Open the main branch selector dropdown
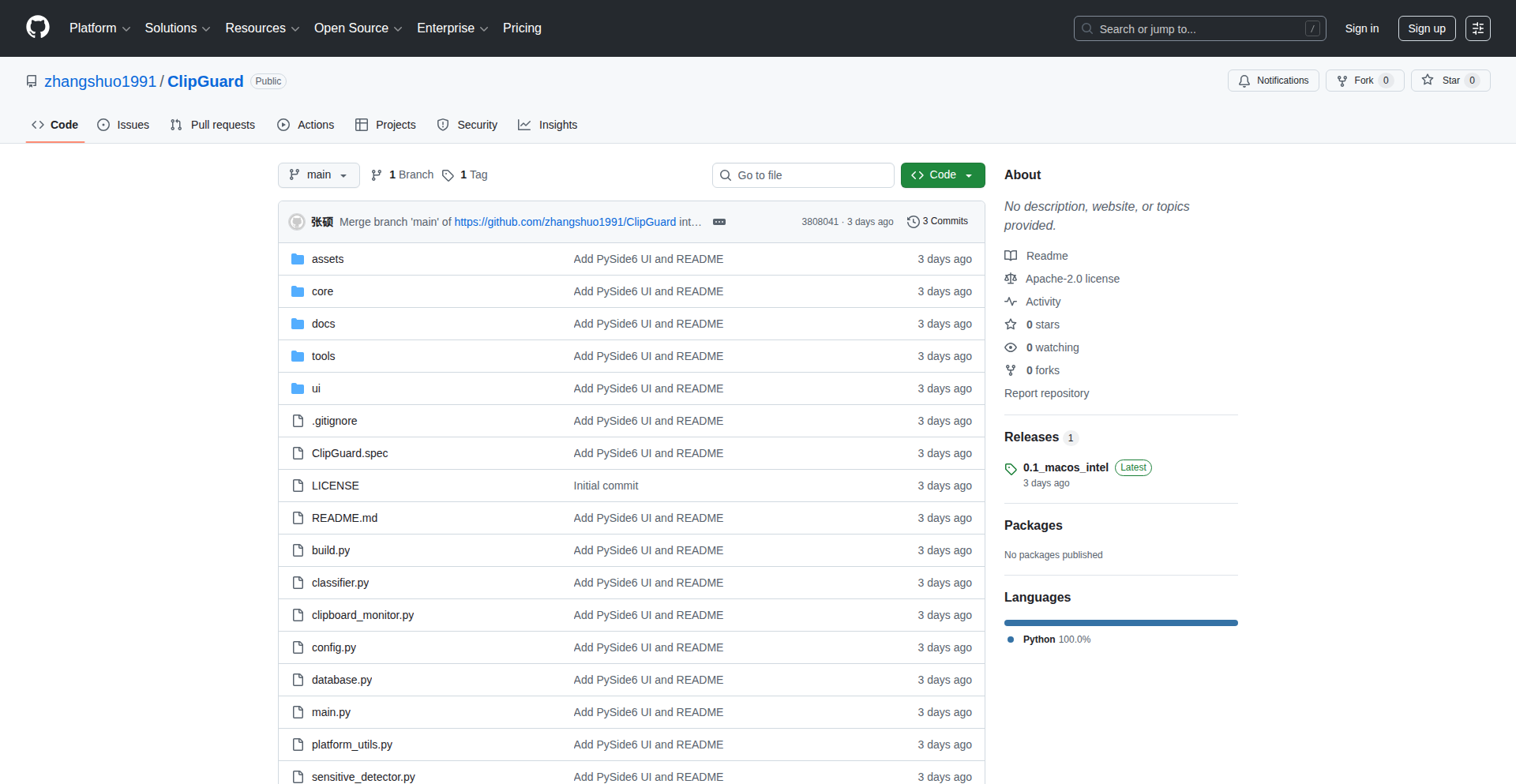 click(x=318, y=174)
